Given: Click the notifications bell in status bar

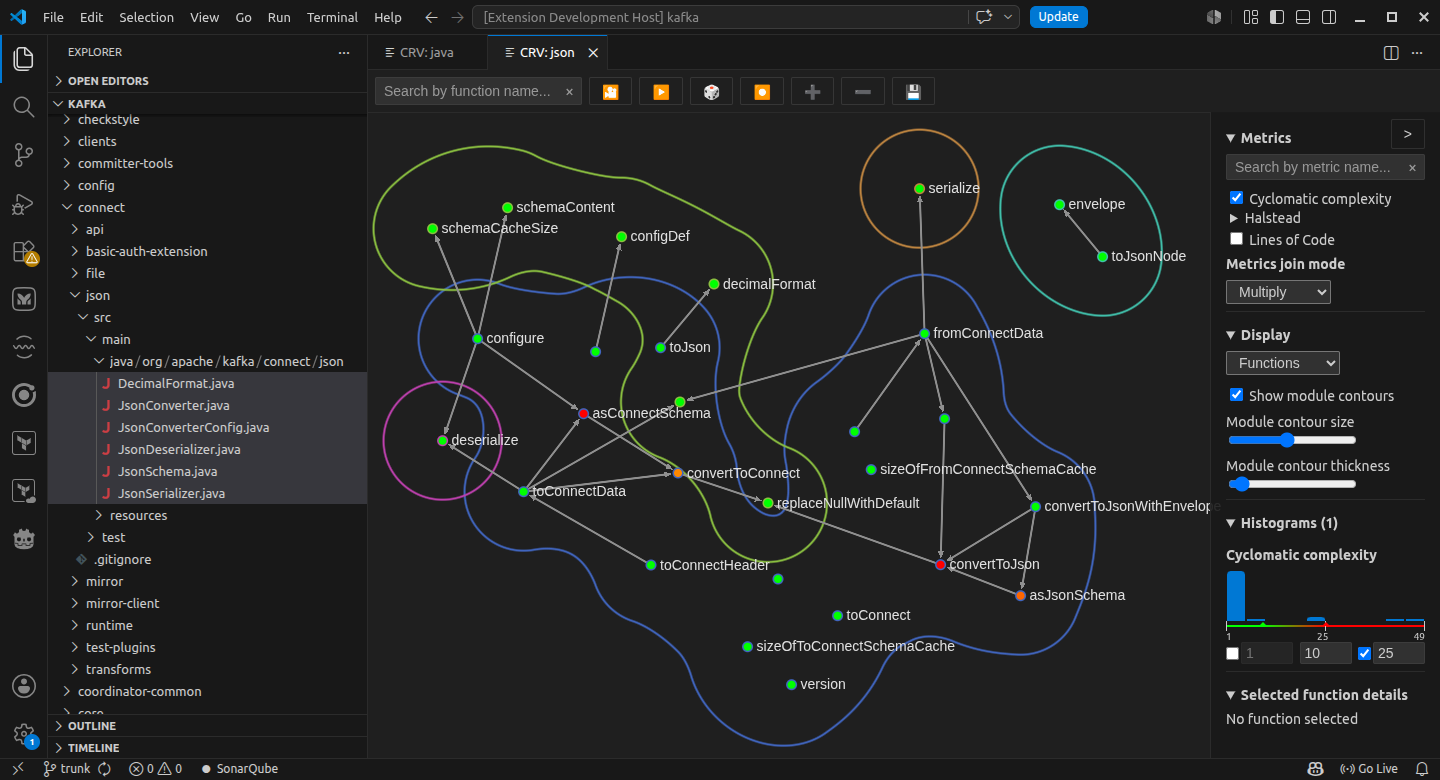Looking at the screenshot, I should pos(1421,769).
